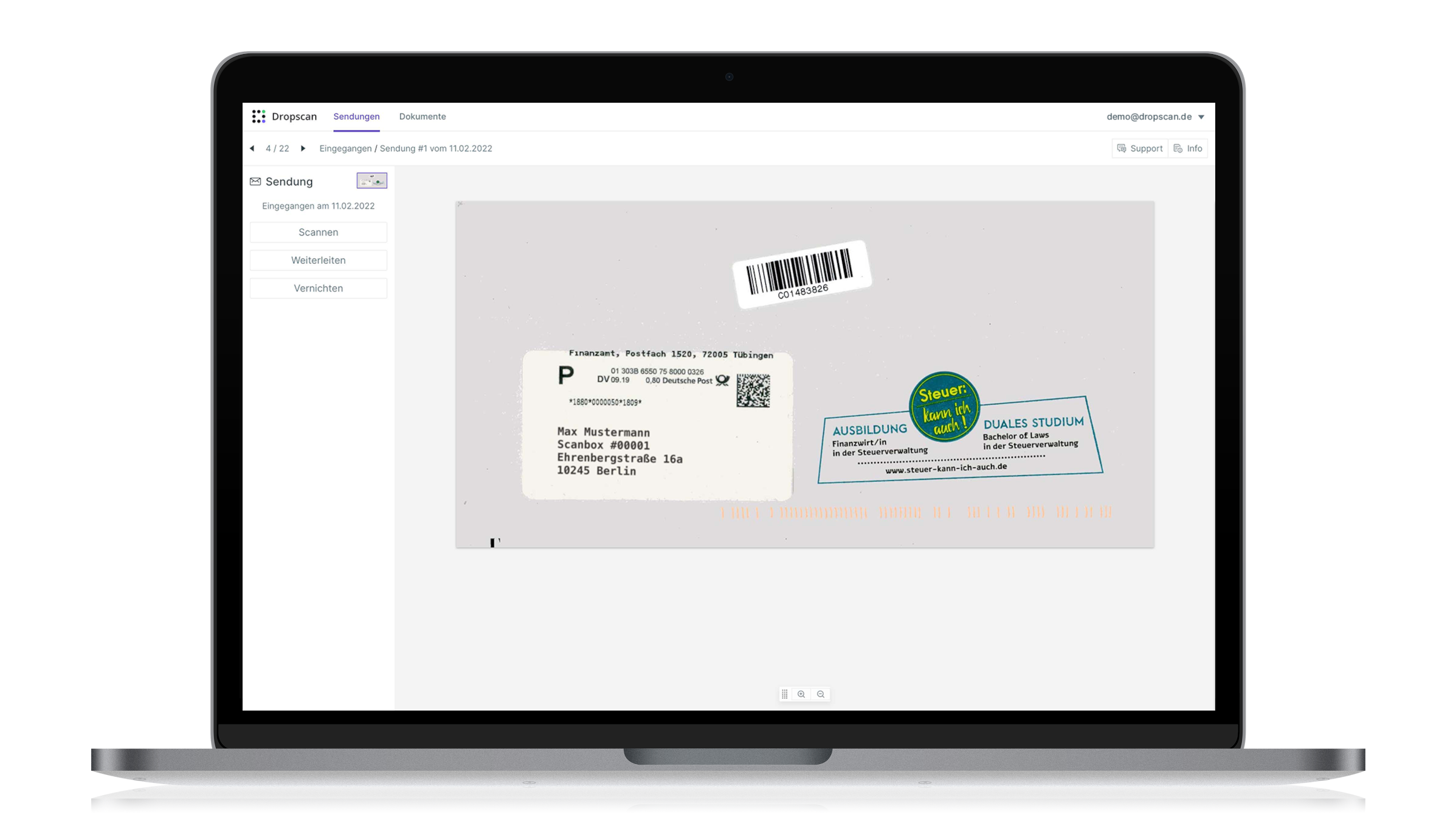Click the Scannen button
The height and width of the screenshot is (837, 1456).
(x=318, y=232)
